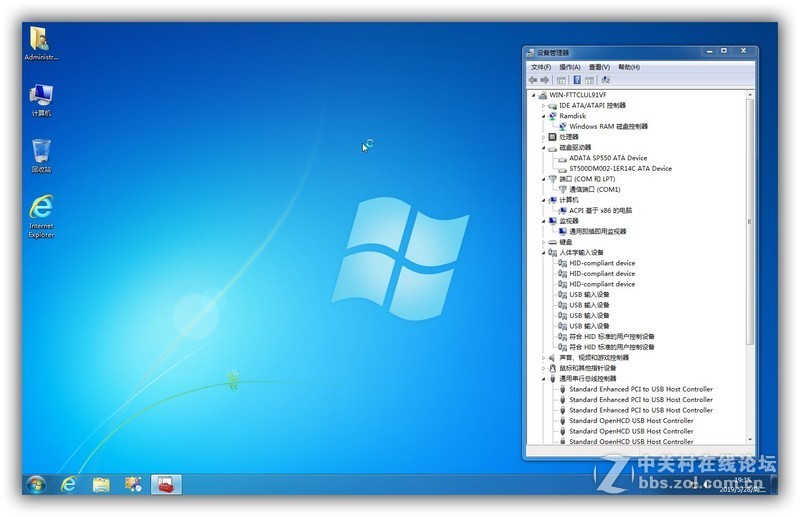Expand the 键盘 node
Viewport: 800px width, 517px height.
click(x=543, y=242)
